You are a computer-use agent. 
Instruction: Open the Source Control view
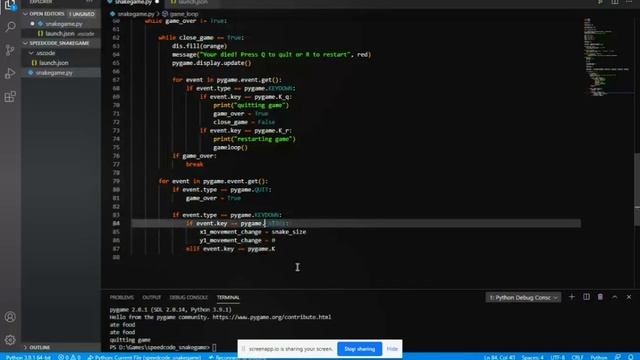coord(10,50)
